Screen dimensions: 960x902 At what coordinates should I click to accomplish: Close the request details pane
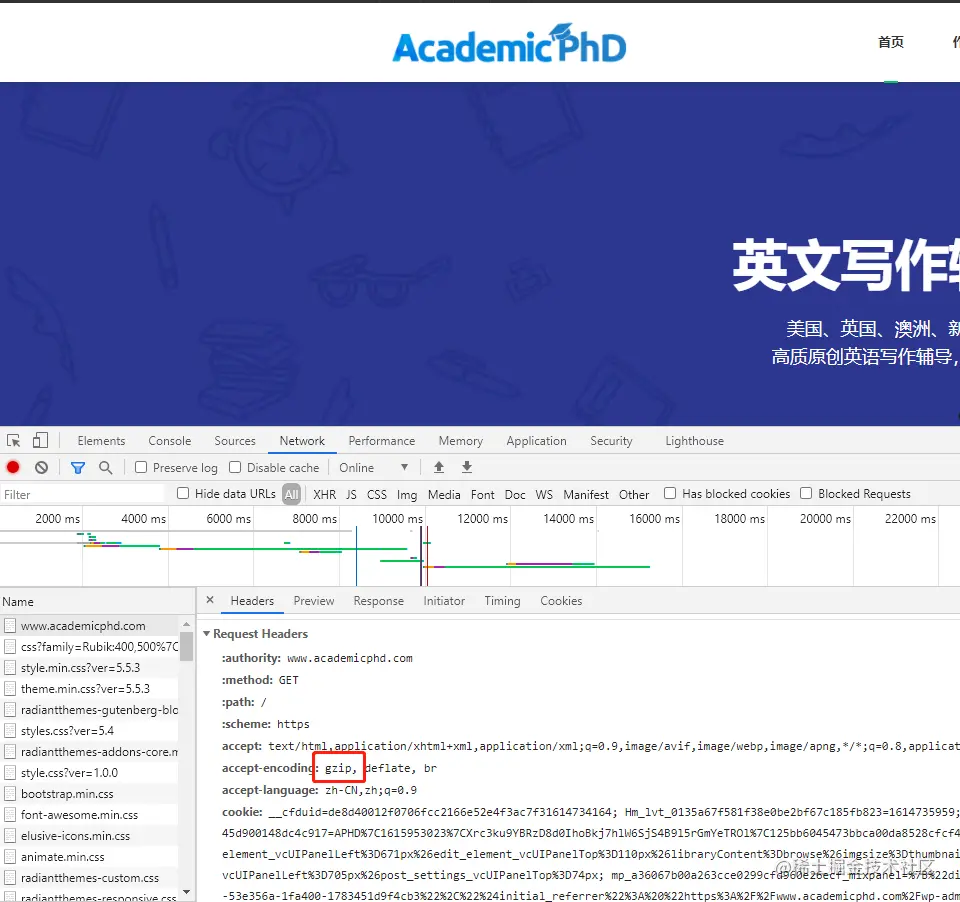[x=210, y=600]
